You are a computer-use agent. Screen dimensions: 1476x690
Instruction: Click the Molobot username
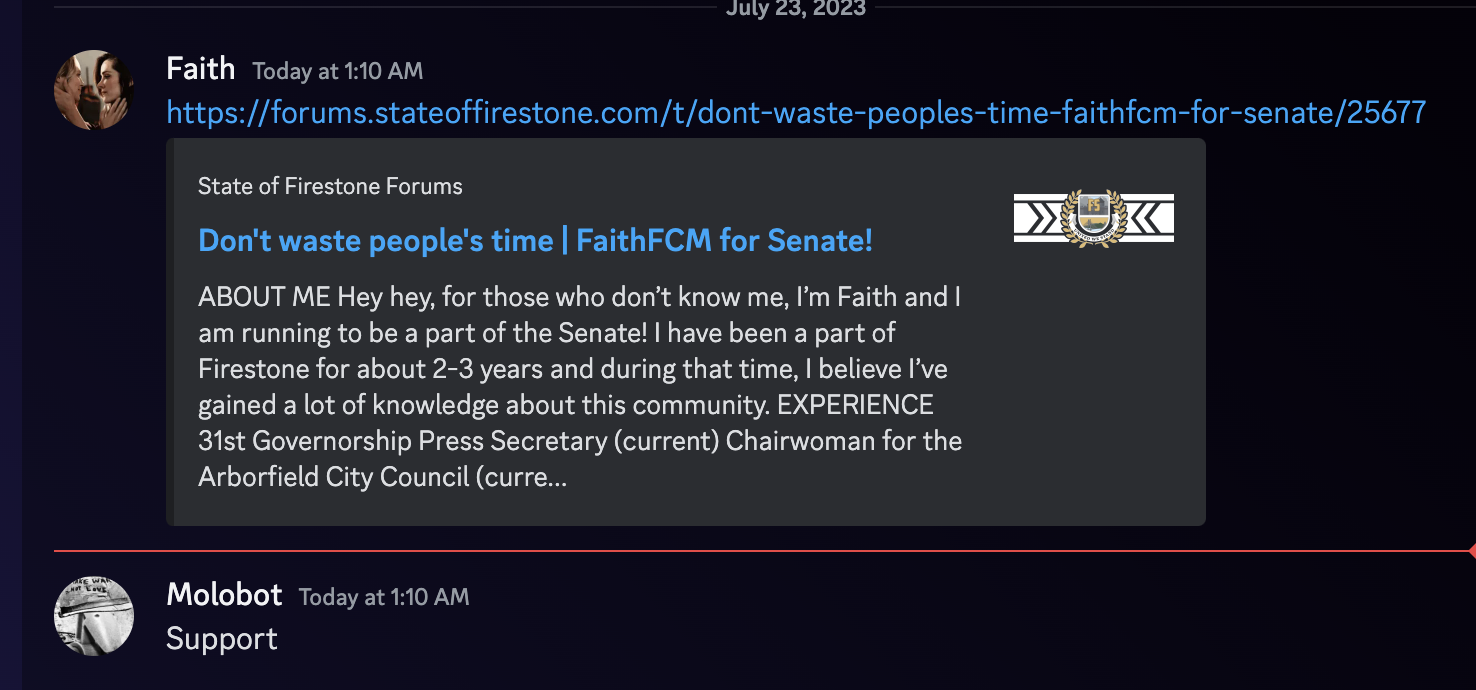click(x=224, y=595)
